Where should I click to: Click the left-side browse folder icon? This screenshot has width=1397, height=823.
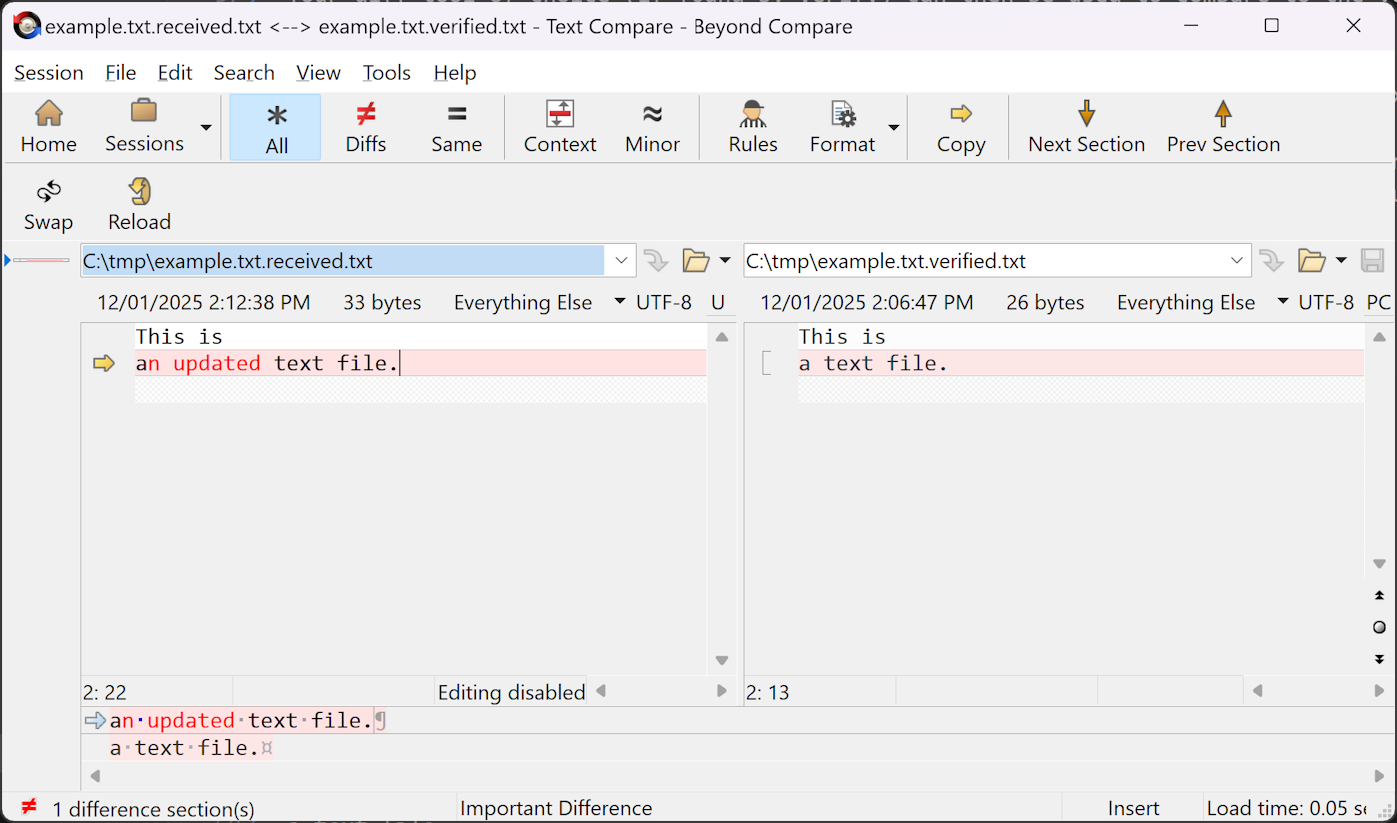pyautogui.click(x=695, y=261)
